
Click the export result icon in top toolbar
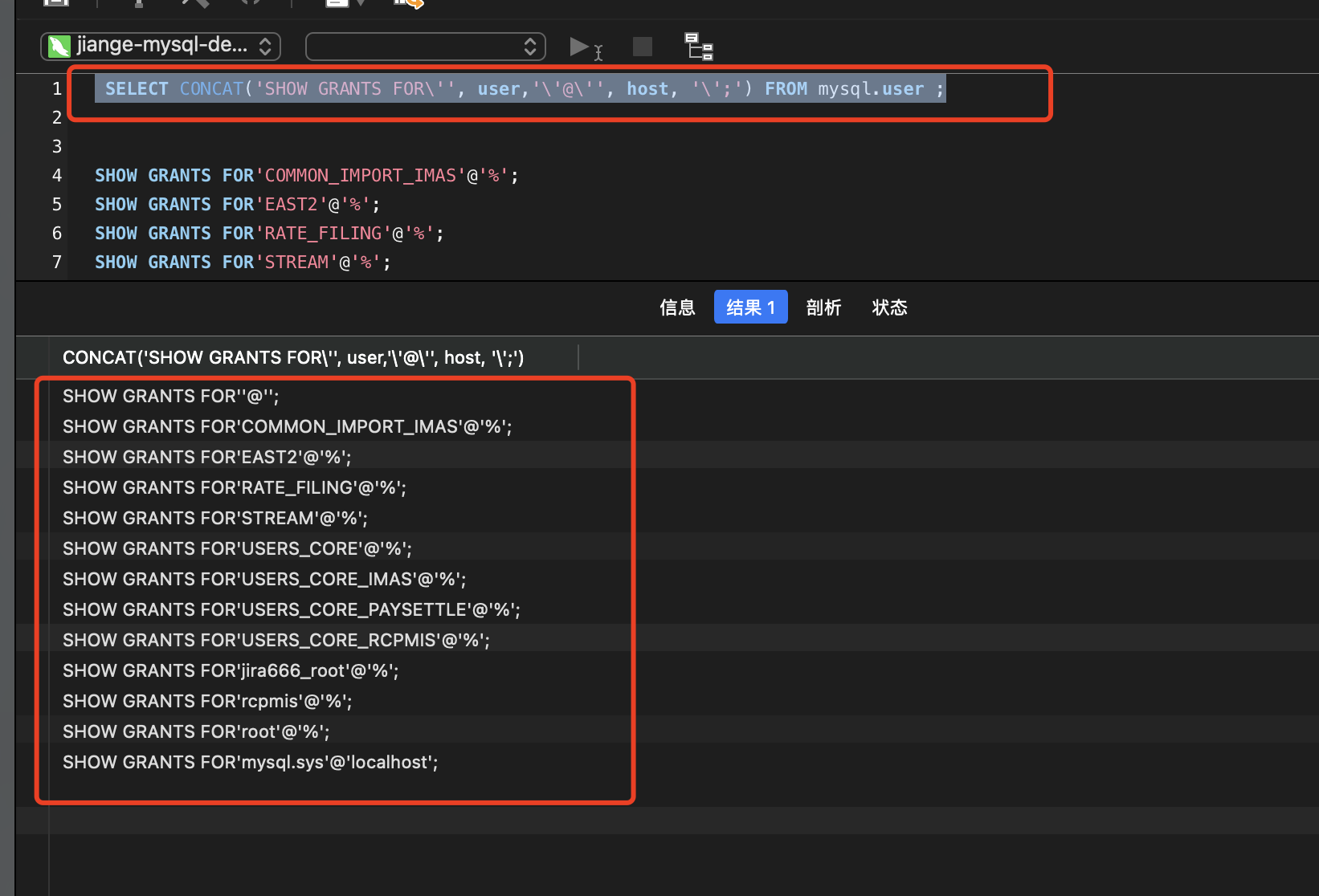pos(408,3)
